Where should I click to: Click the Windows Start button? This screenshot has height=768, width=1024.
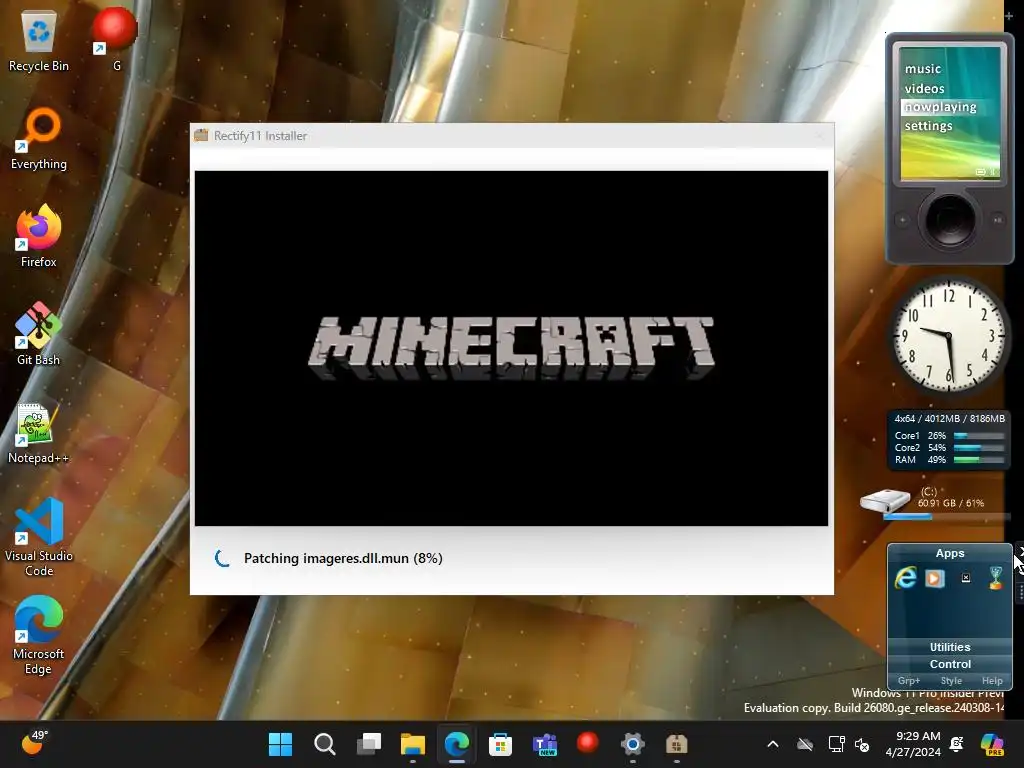[281, 744]
